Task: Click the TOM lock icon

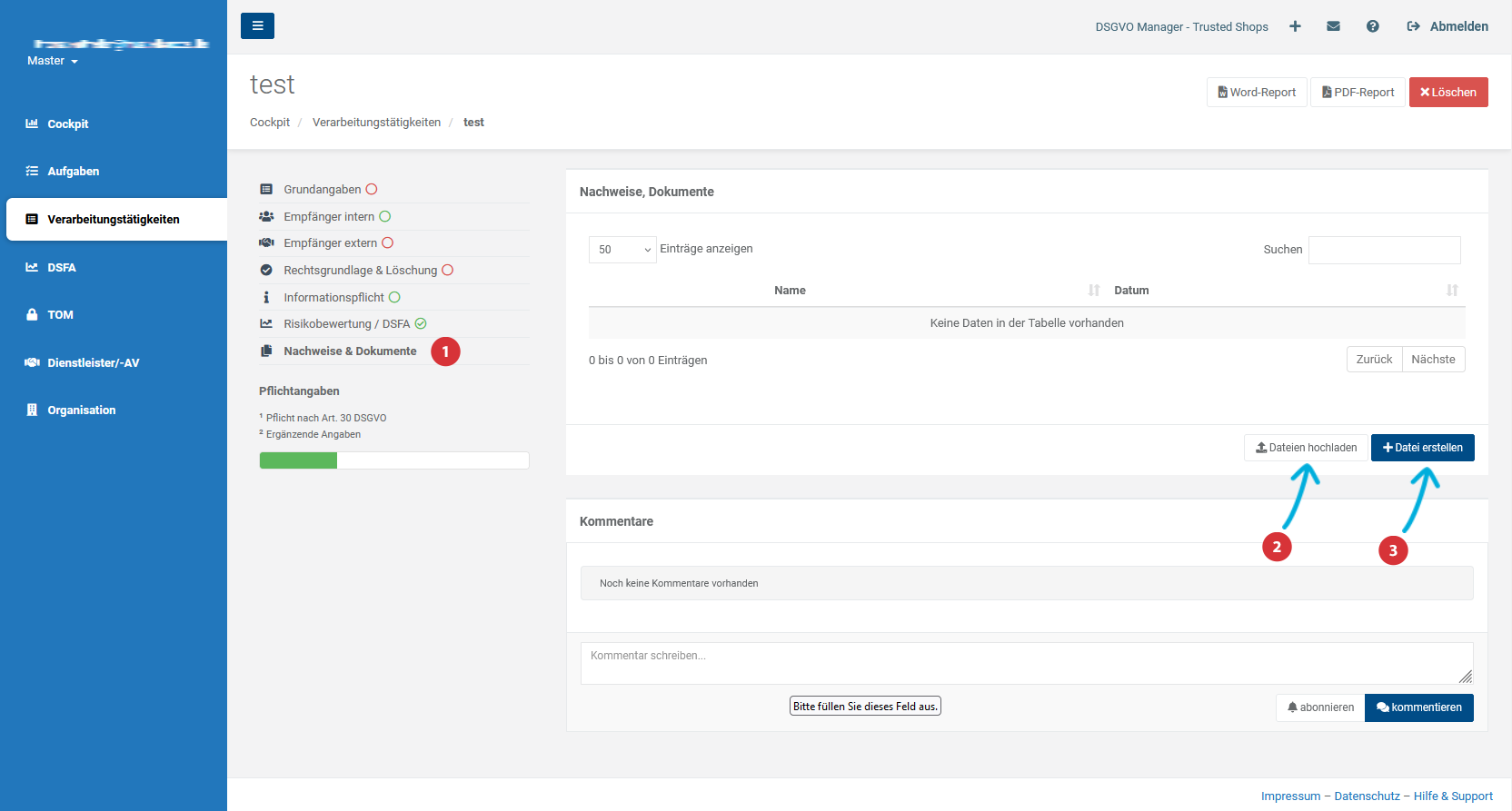Action: pos(32,314)
